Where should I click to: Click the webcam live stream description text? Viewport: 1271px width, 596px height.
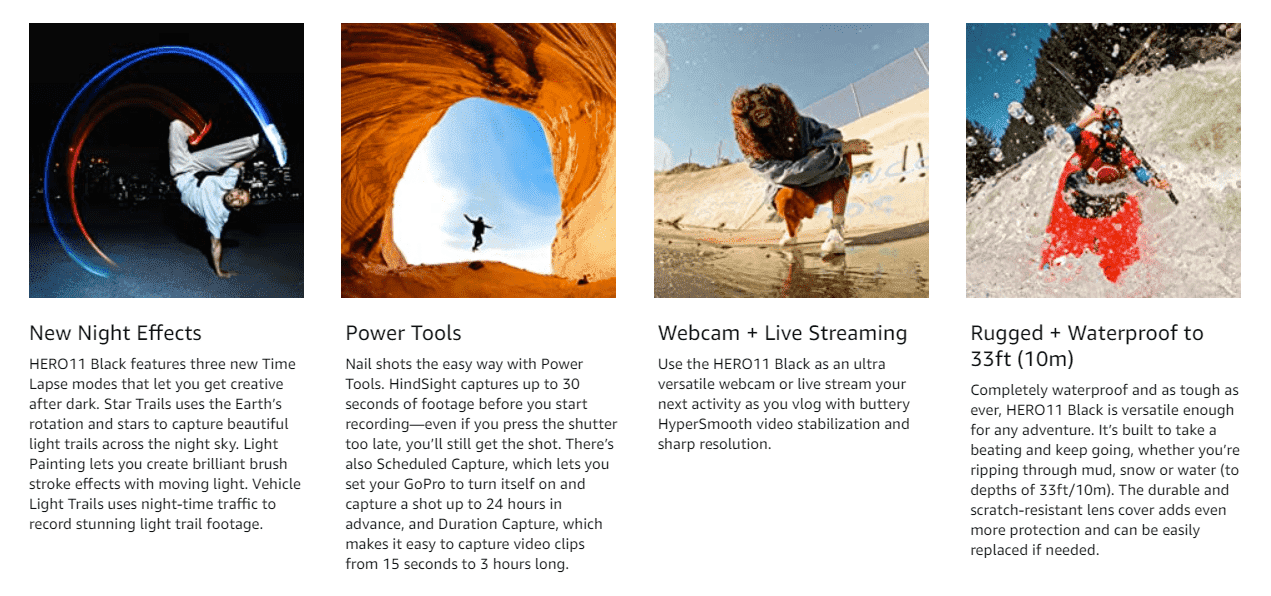coord(784,404)
